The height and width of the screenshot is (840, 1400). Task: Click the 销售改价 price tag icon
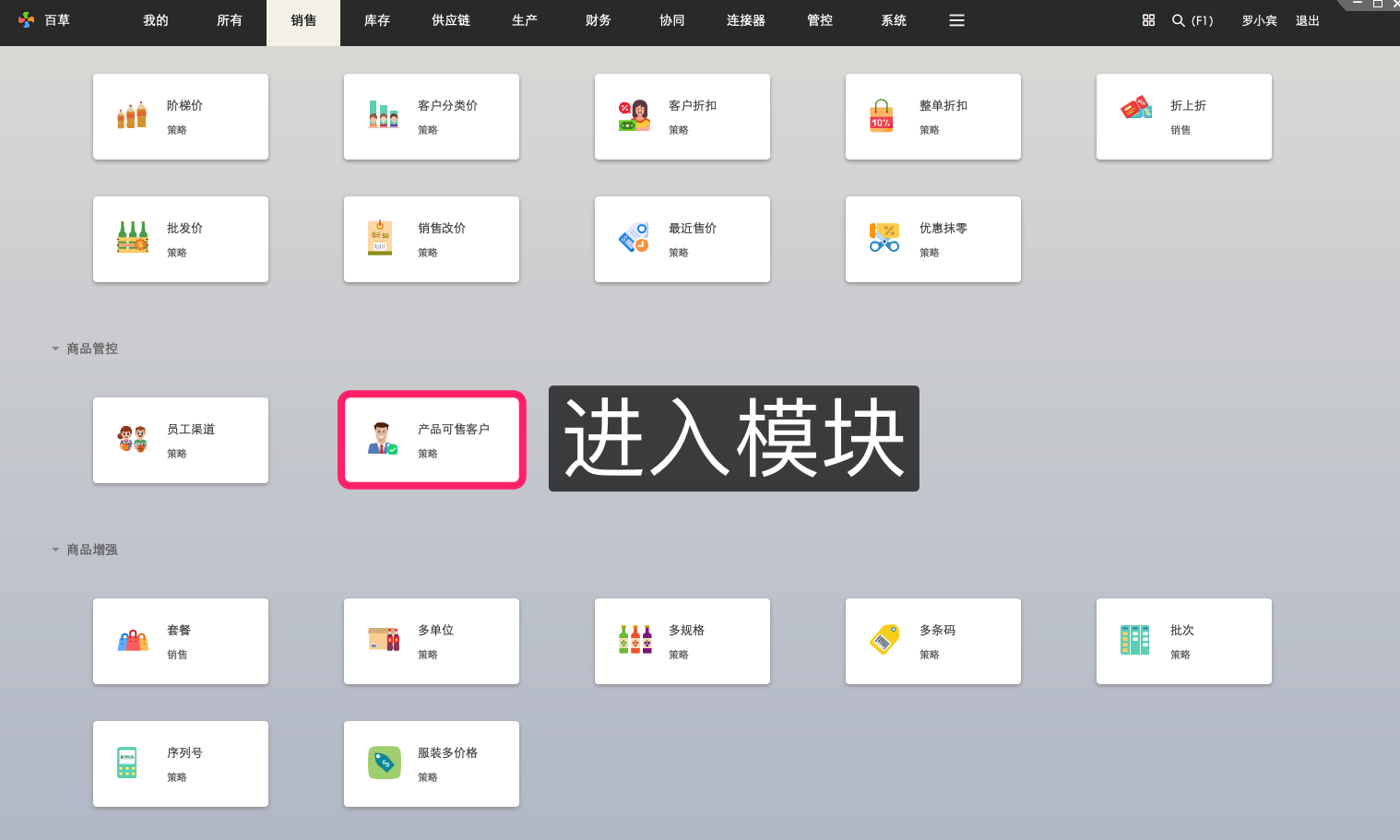click(380, 237)
